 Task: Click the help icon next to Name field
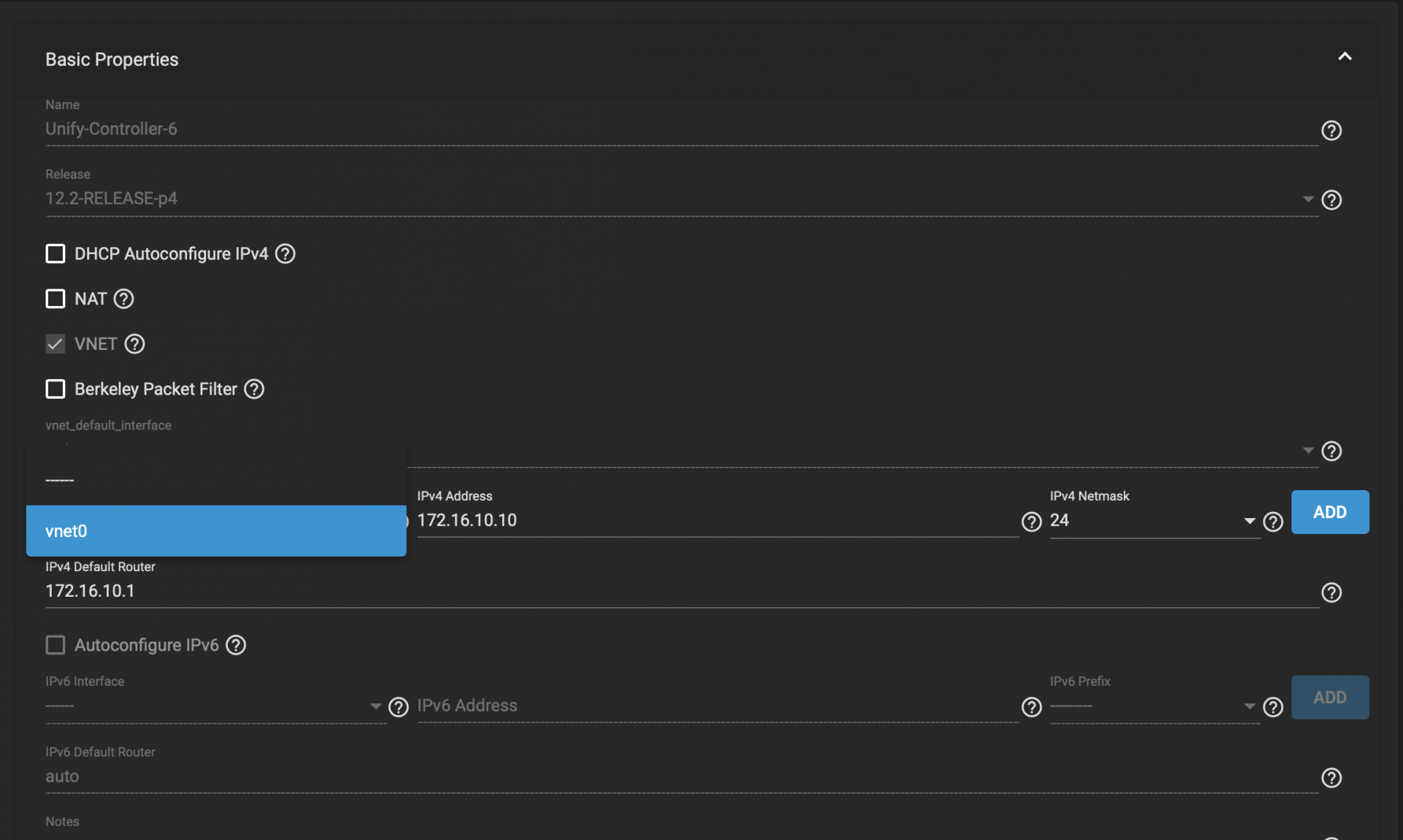pyautogui.click(x=1331, y=130)
